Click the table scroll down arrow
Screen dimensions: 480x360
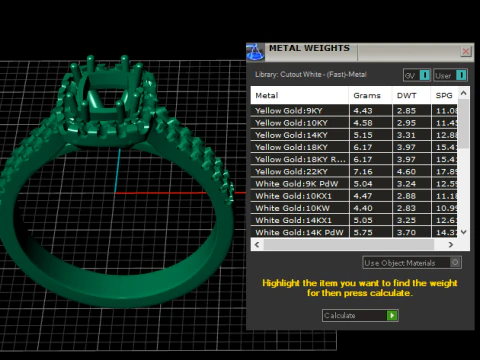464,232
